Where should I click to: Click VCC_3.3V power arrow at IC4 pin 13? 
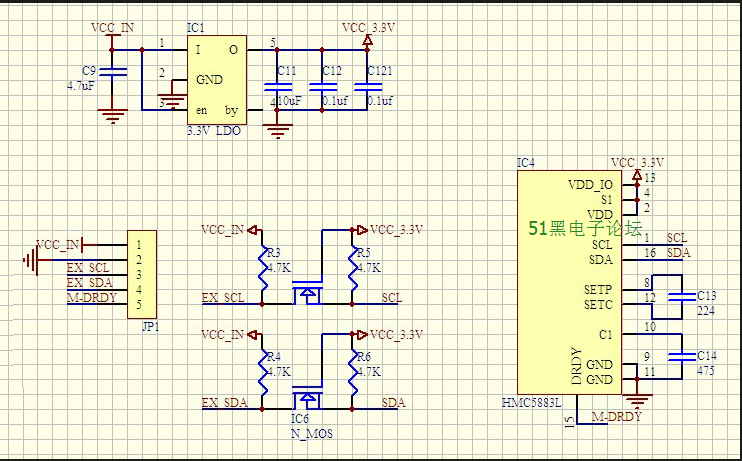tap(637, 177)
